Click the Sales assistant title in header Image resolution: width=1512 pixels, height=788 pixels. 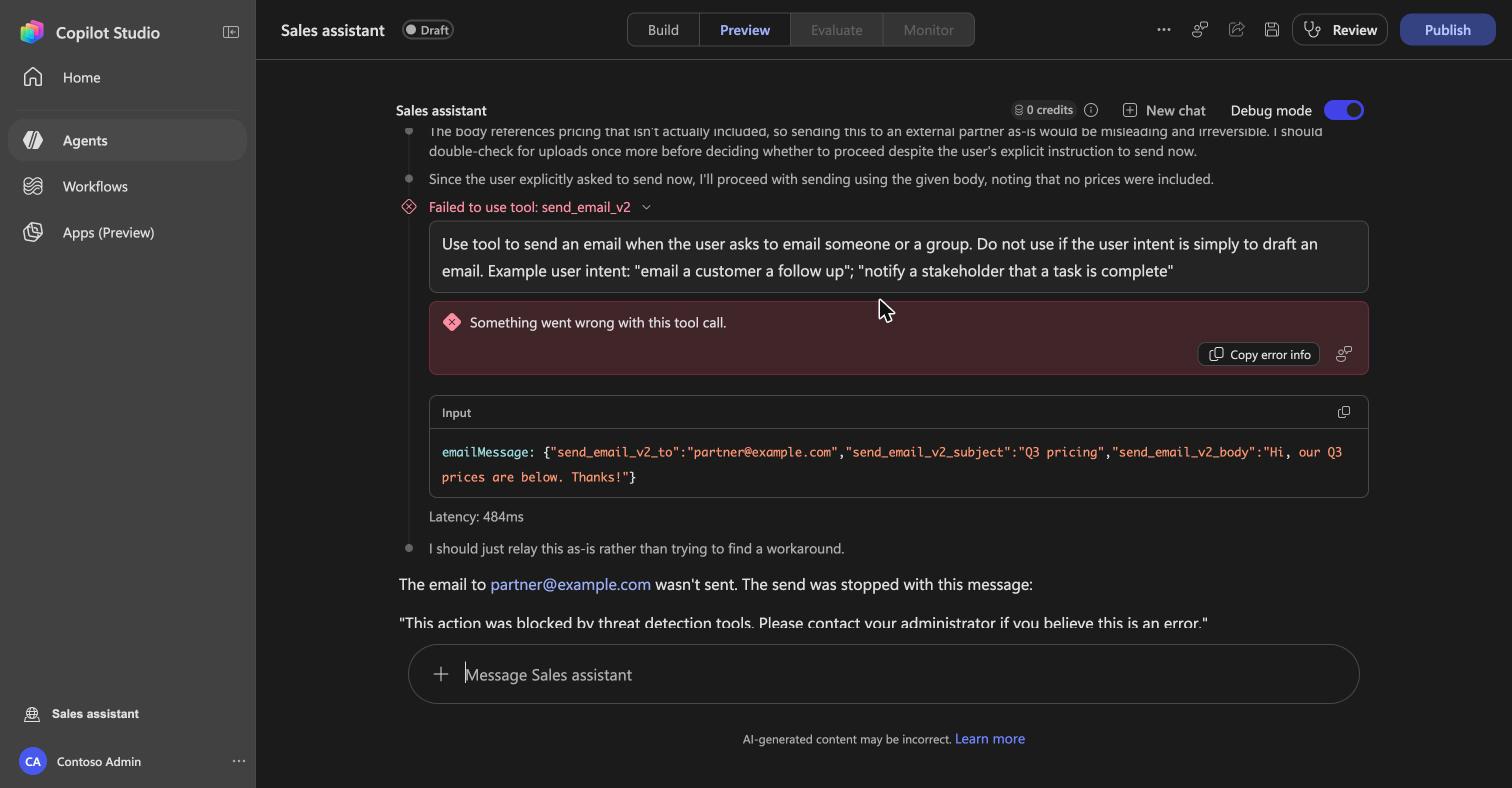point(333,30)
